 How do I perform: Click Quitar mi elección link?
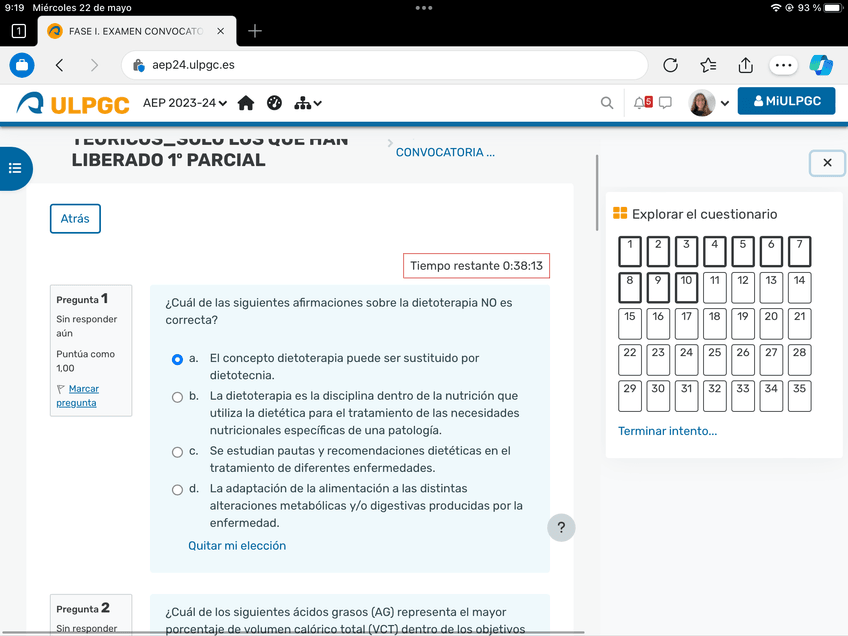click(x=237, y=546)
